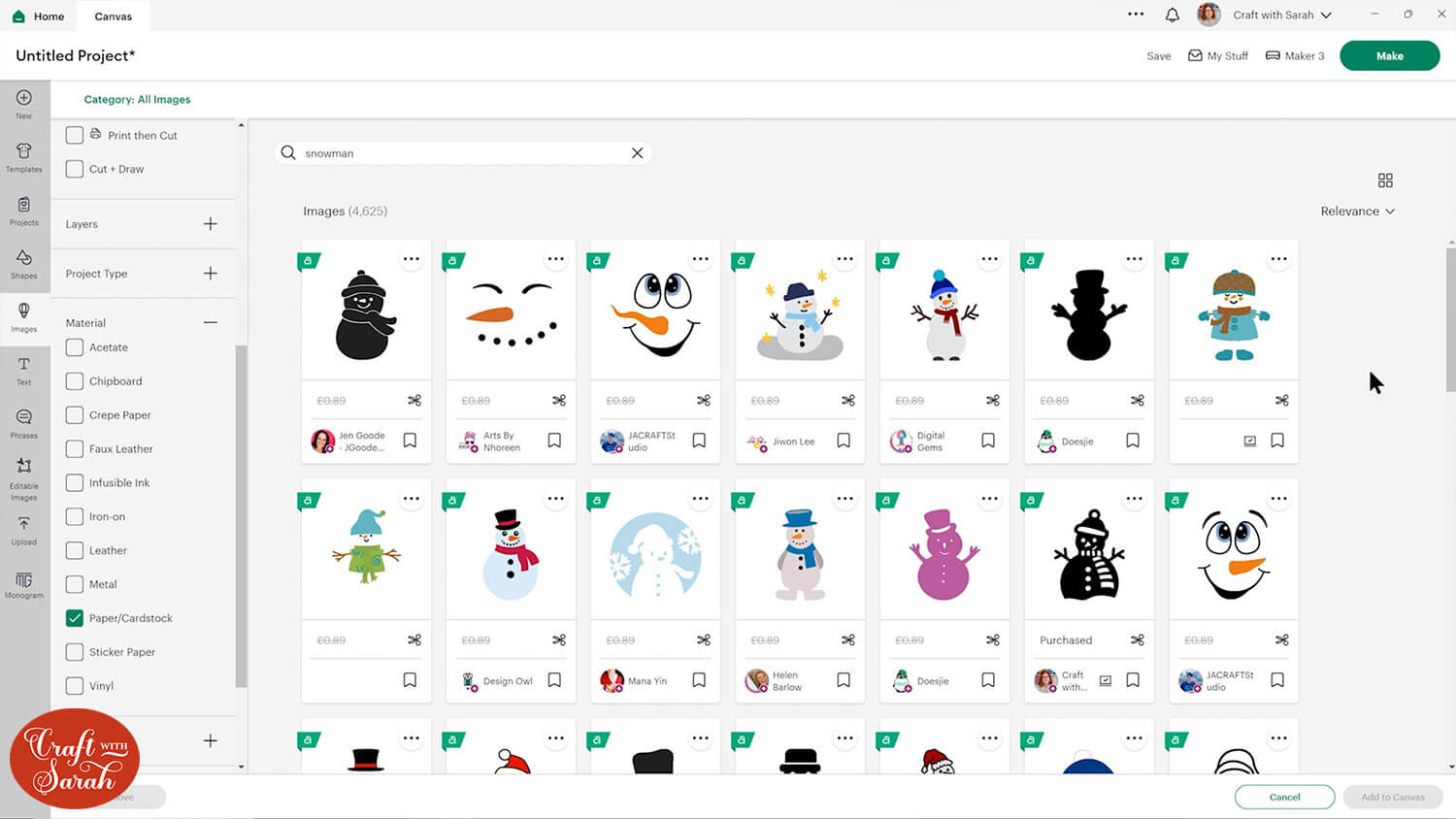
Task: Click the image results scrollbar
Action: click(1451, 318)
